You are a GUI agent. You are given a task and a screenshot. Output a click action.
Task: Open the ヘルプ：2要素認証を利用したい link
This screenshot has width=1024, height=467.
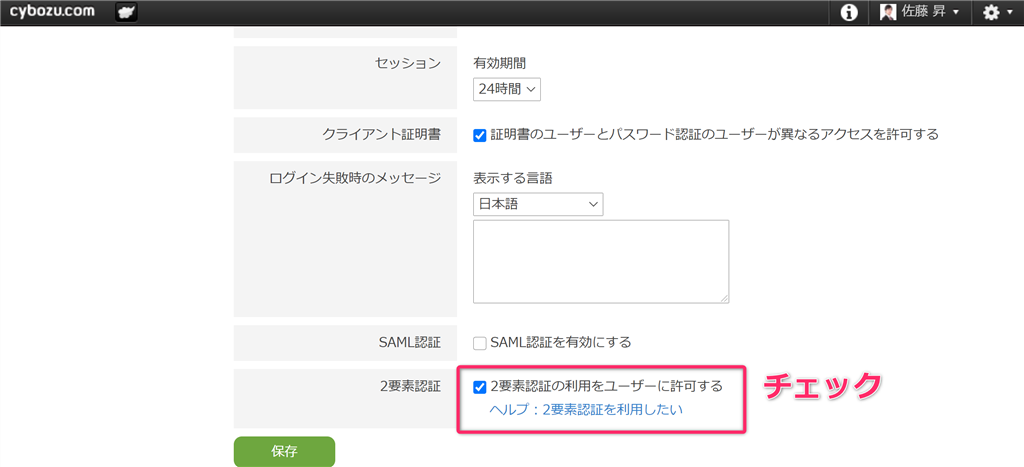pos(586,410)
